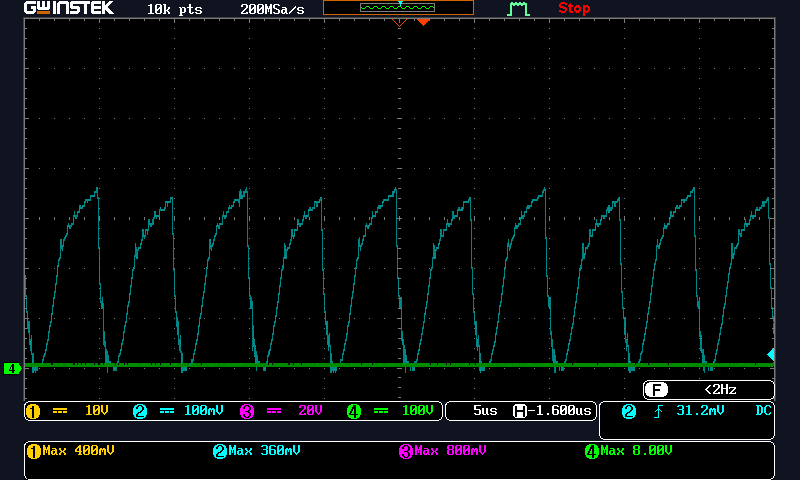
Task: Select the channel 1 yellow badge icon
Action: (x=33, y=411)
